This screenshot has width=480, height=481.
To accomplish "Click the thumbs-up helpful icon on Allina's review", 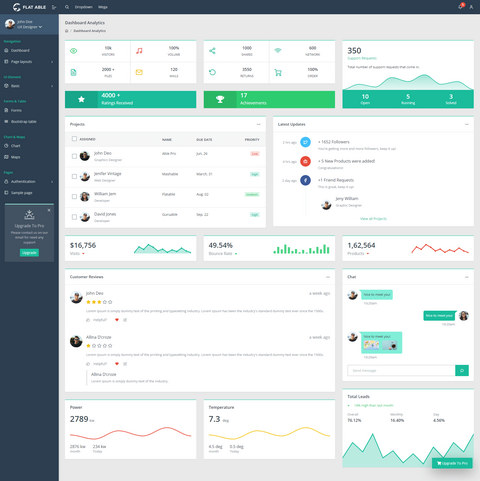I will tap(88, 364).
